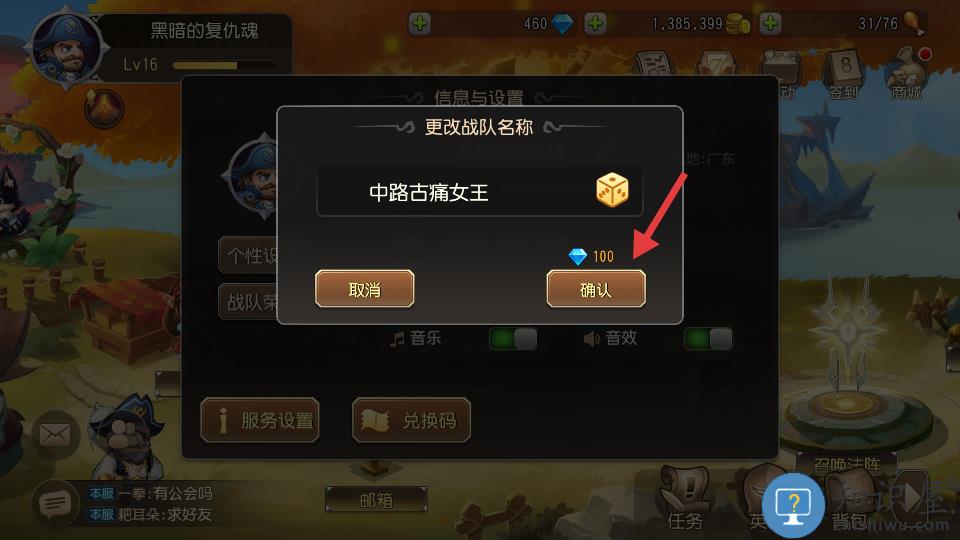Click the team name input field
This screenshot has width=960, height=540.
479,192
